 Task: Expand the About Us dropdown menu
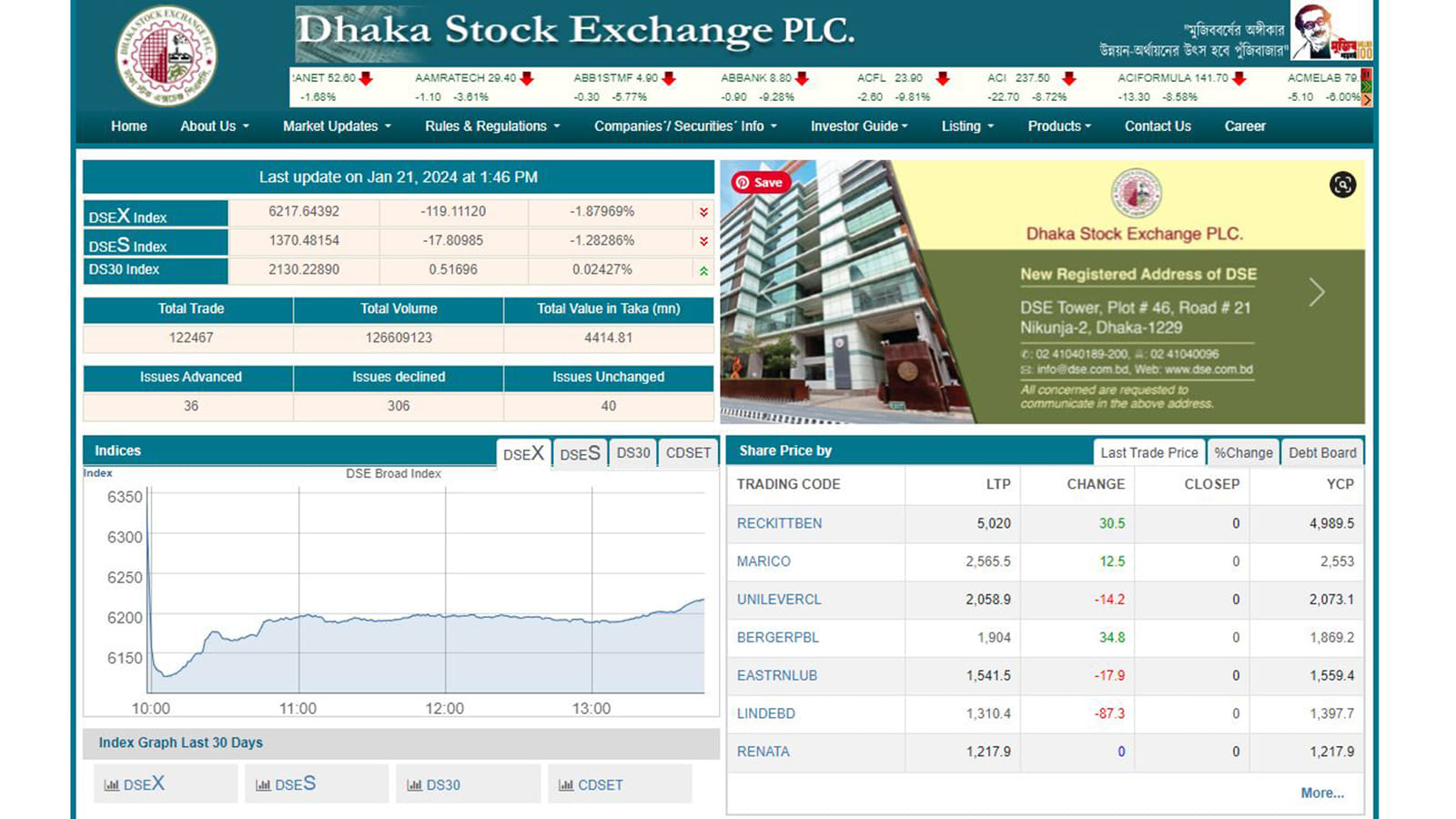pyautogui.click(x=214, y=126)
